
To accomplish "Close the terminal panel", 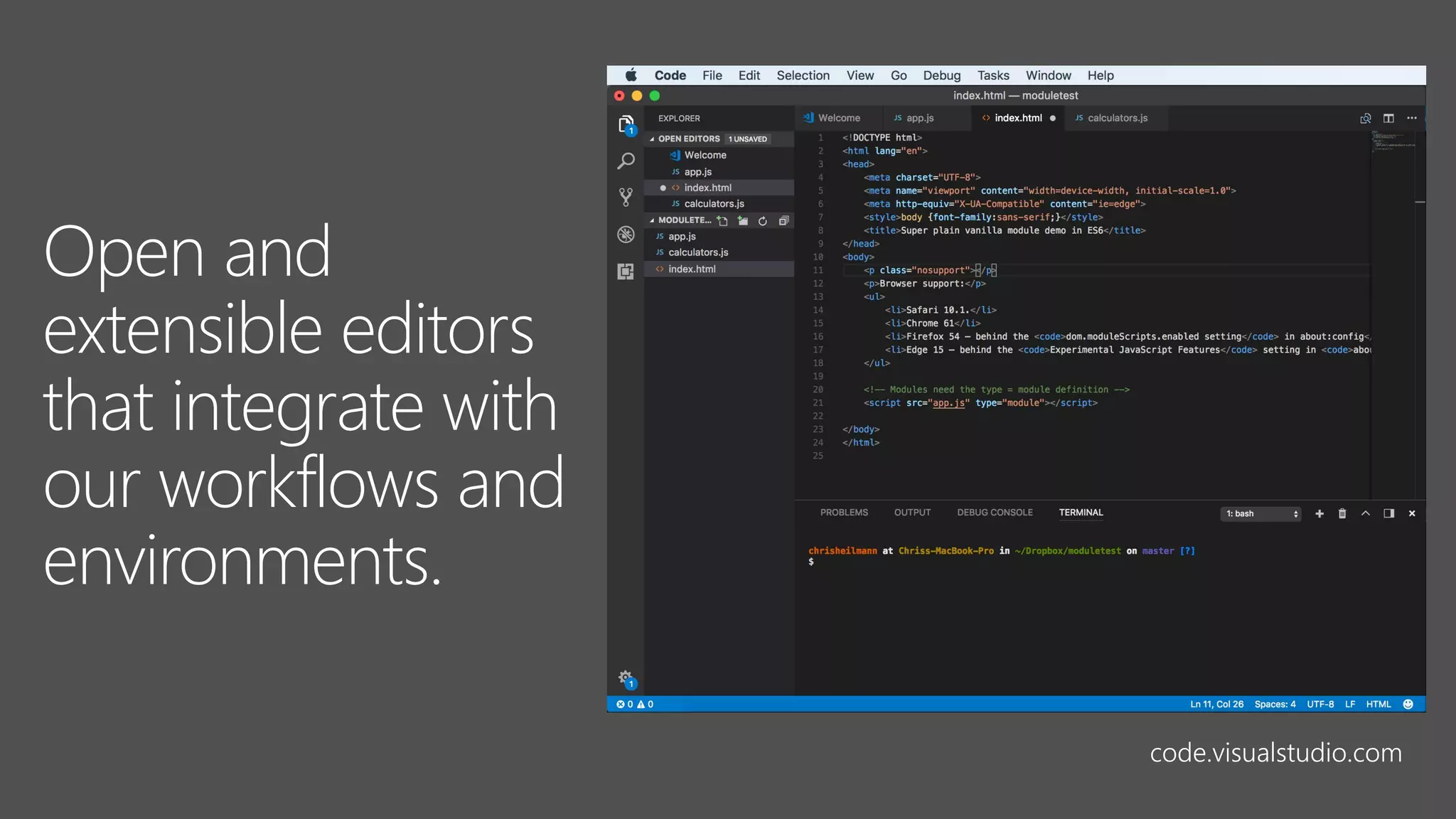I will point(1412,513).
